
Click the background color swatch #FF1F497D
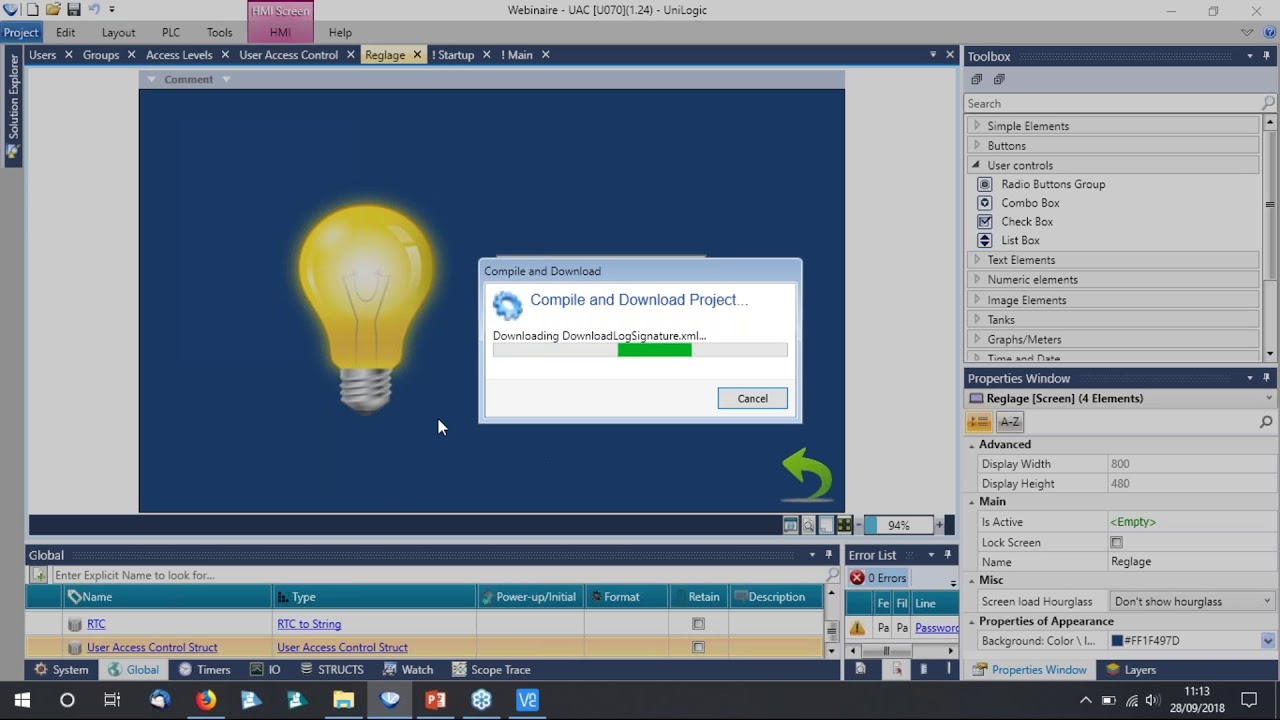pos(1117,641)
